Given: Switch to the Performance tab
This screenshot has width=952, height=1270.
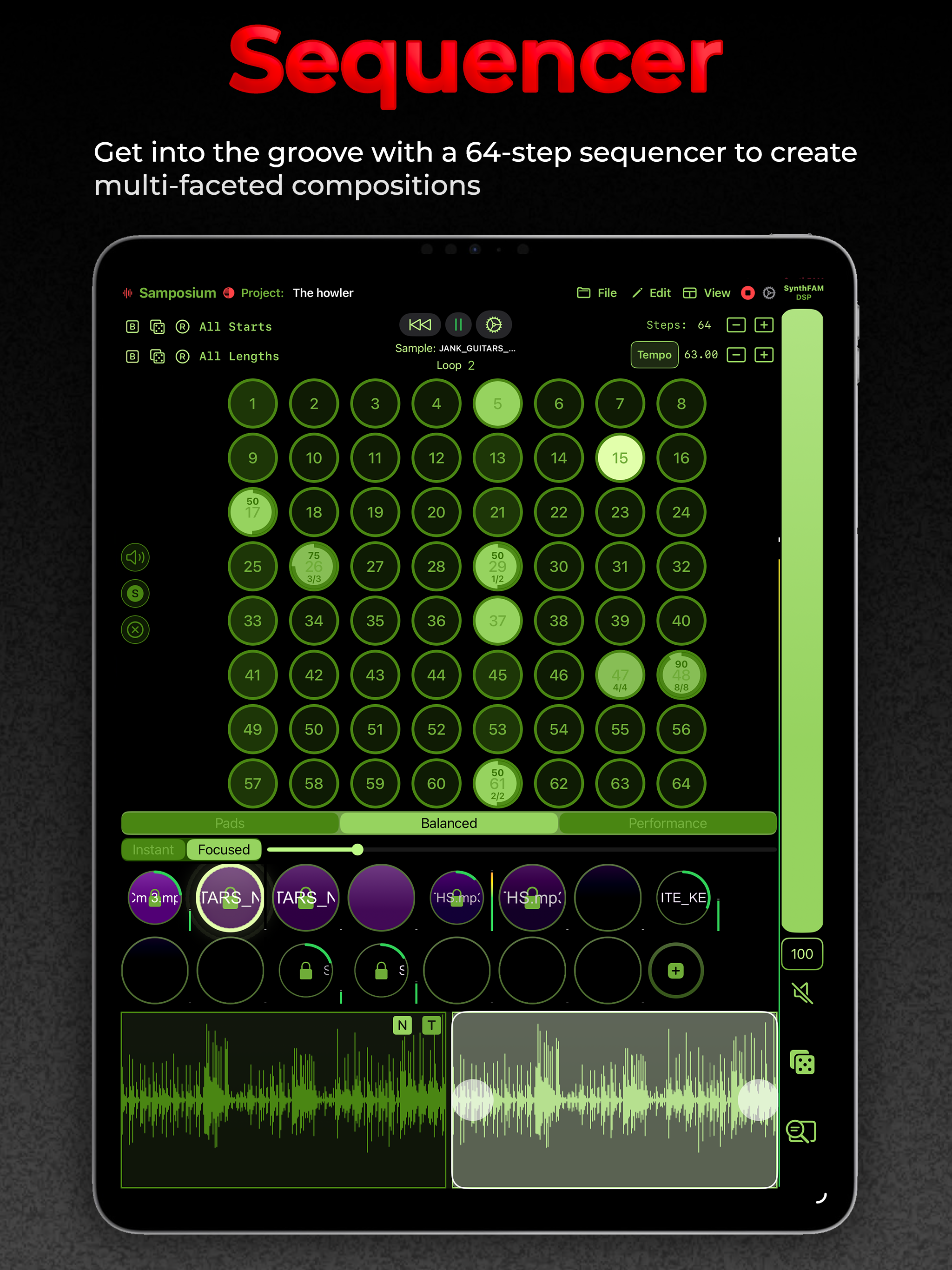Looking at the screenshot, I should (668, 823).
